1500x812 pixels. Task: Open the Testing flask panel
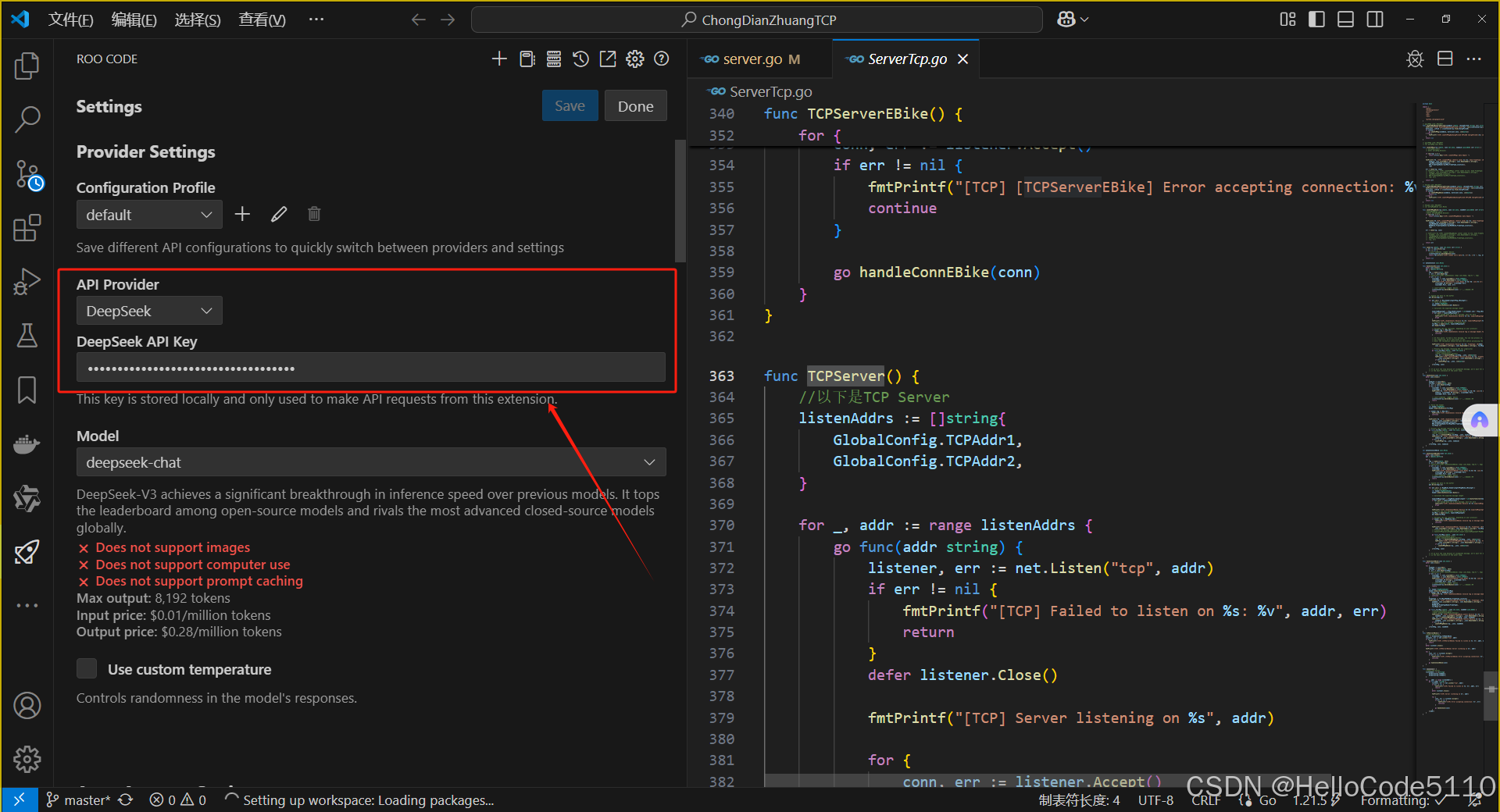27,336
